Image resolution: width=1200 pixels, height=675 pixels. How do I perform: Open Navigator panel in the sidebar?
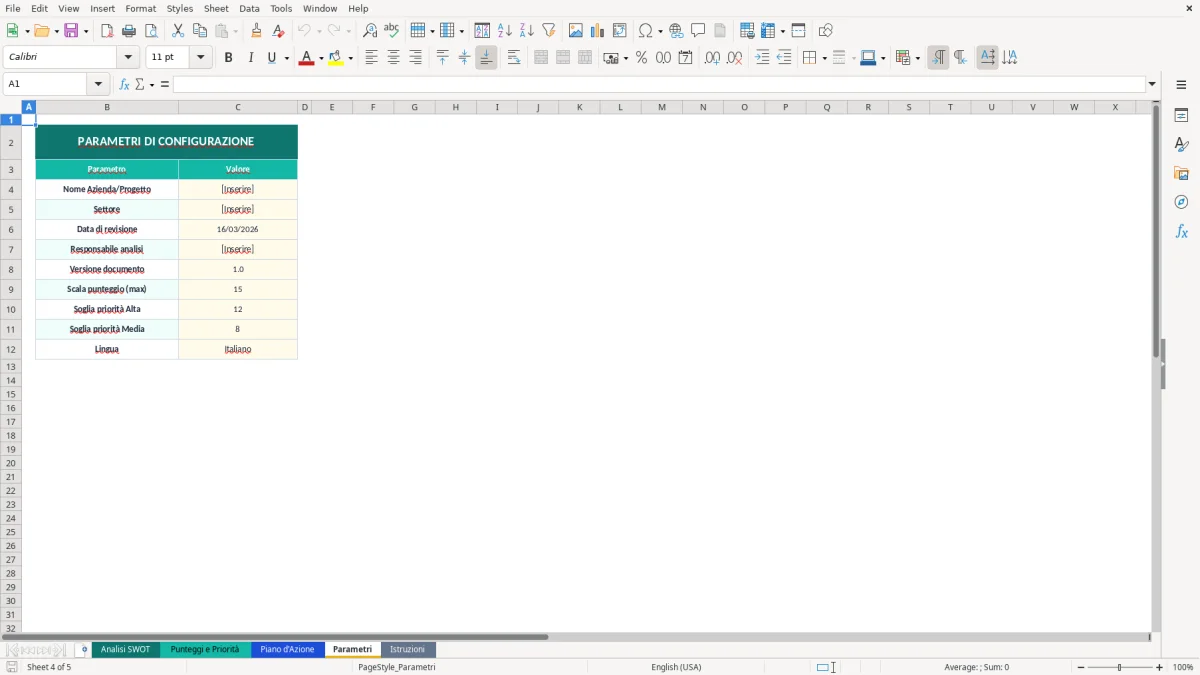1181,202
